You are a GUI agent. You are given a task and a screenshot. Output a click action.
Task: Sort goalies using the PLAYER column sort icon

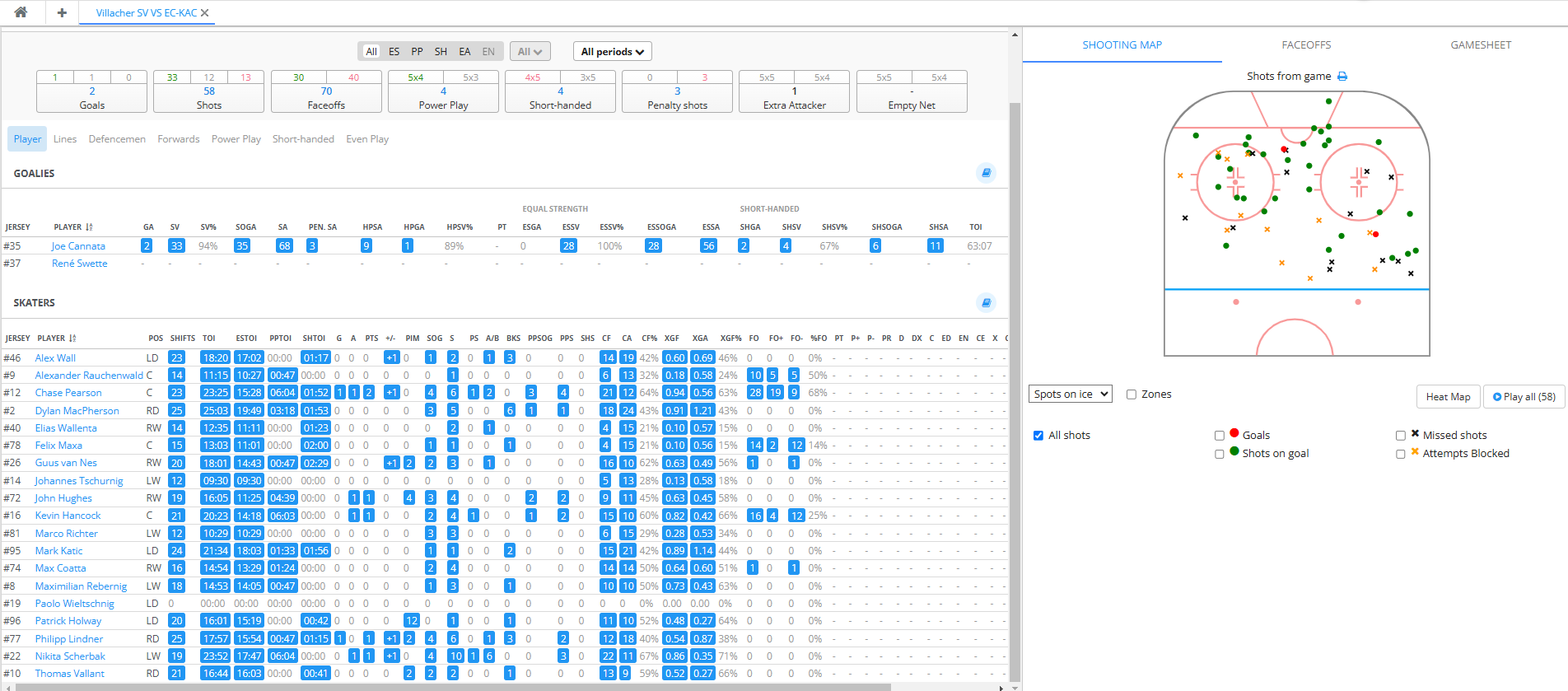89,227
